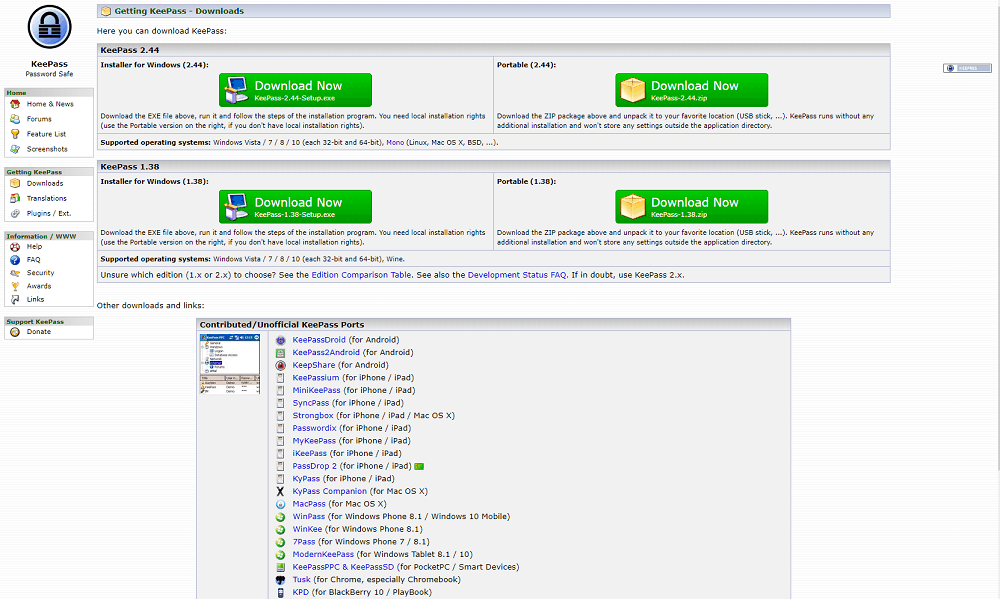
Task: Open the MyKeePass link
Action: point(314,441)
